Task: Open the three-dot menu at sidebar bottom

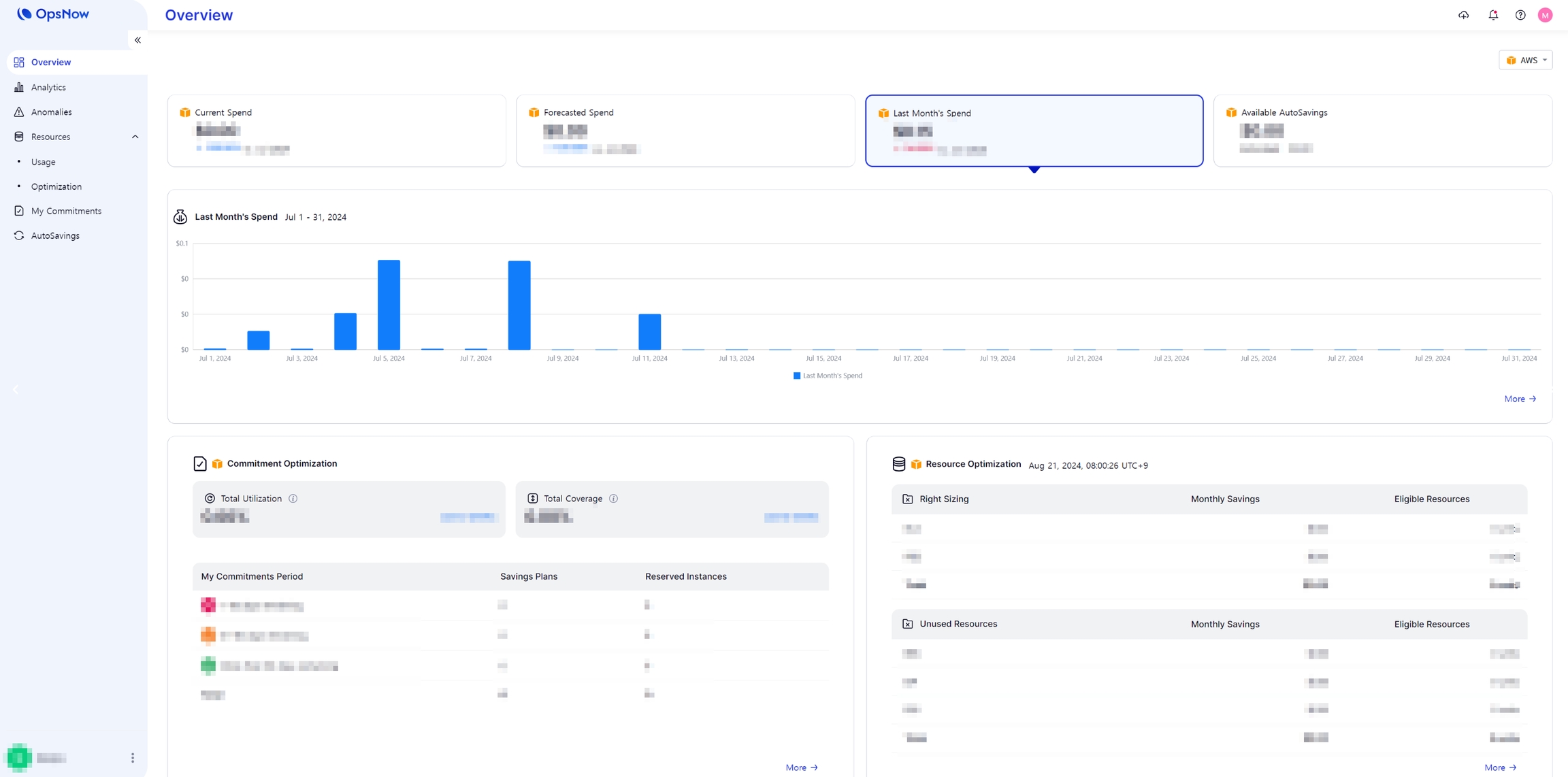Action: (133, 758)
